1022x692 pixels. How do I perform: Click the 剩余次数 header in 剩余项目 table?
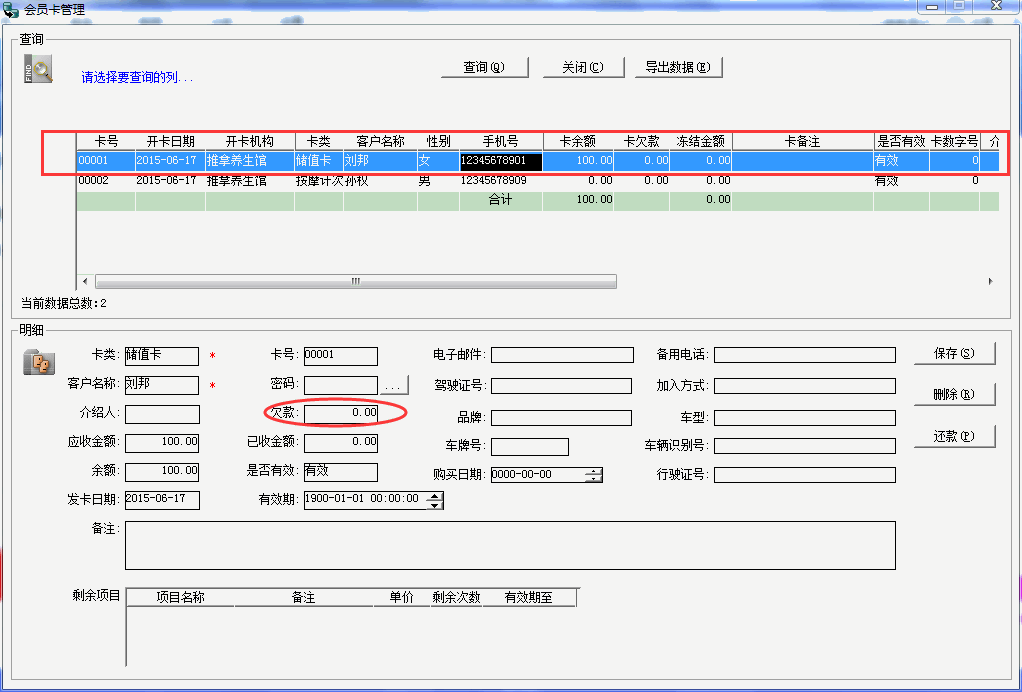coord(456,598)
